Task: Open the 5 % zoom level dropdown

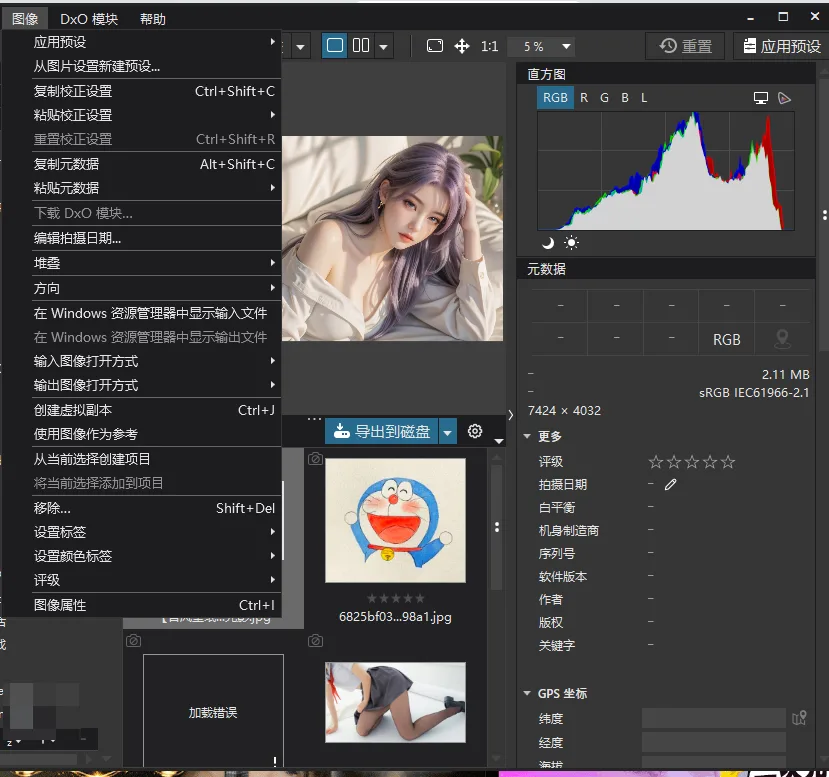Action: (566, 47)
